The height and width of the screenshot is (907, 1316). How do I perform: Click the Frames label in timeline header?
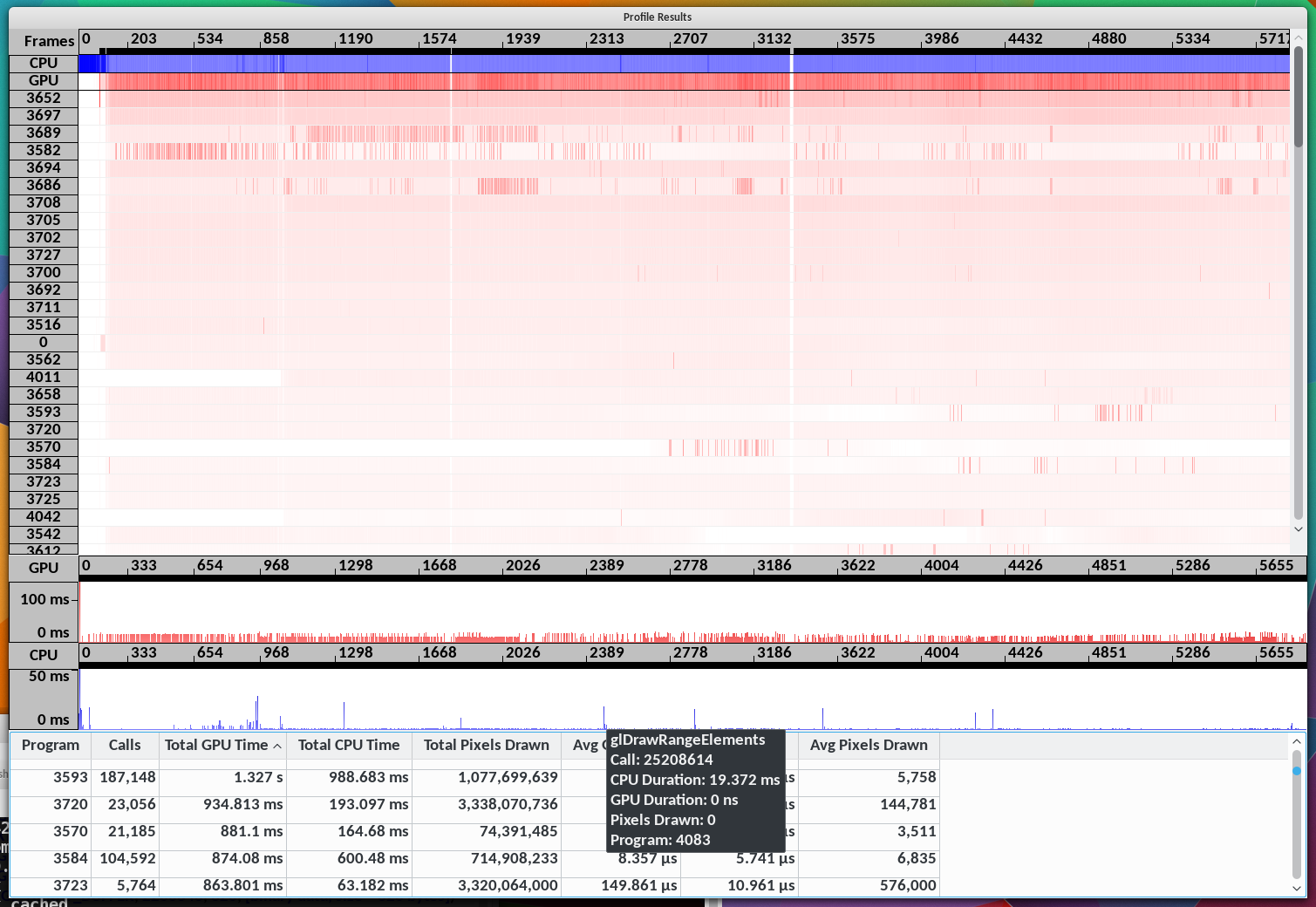[x=48, y=41]
